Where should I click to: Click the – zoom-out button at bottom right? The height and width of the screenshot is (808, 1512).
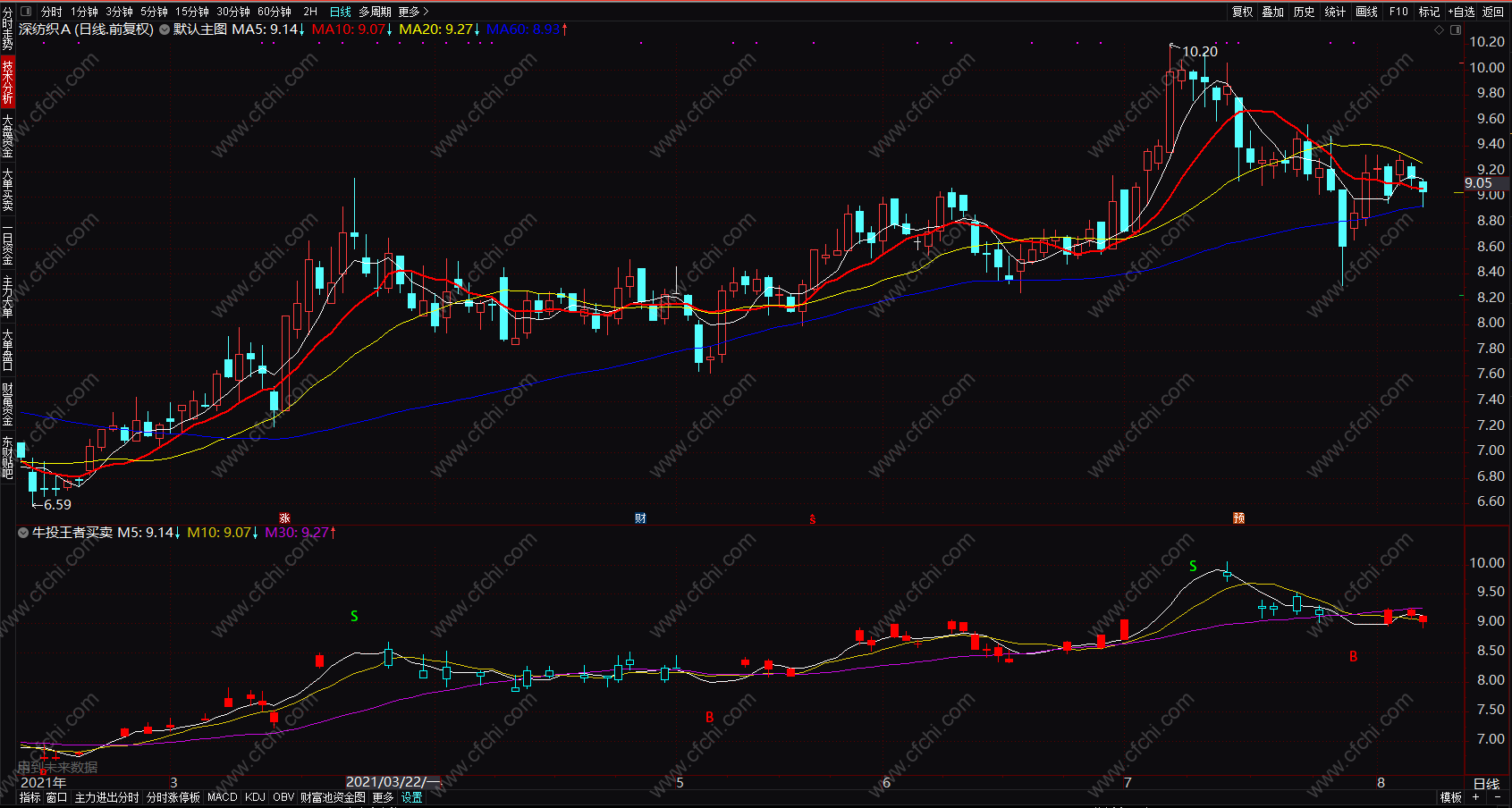[1498, 797]
